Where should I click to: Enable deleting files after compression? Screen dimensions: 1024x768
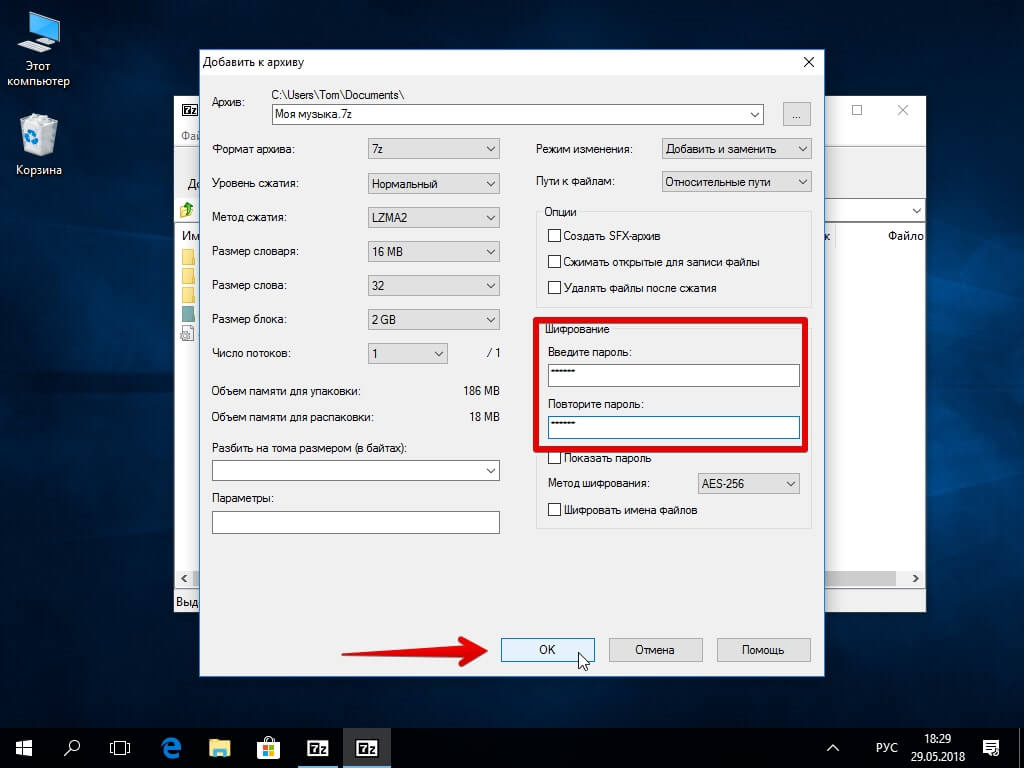click(554, 288)
